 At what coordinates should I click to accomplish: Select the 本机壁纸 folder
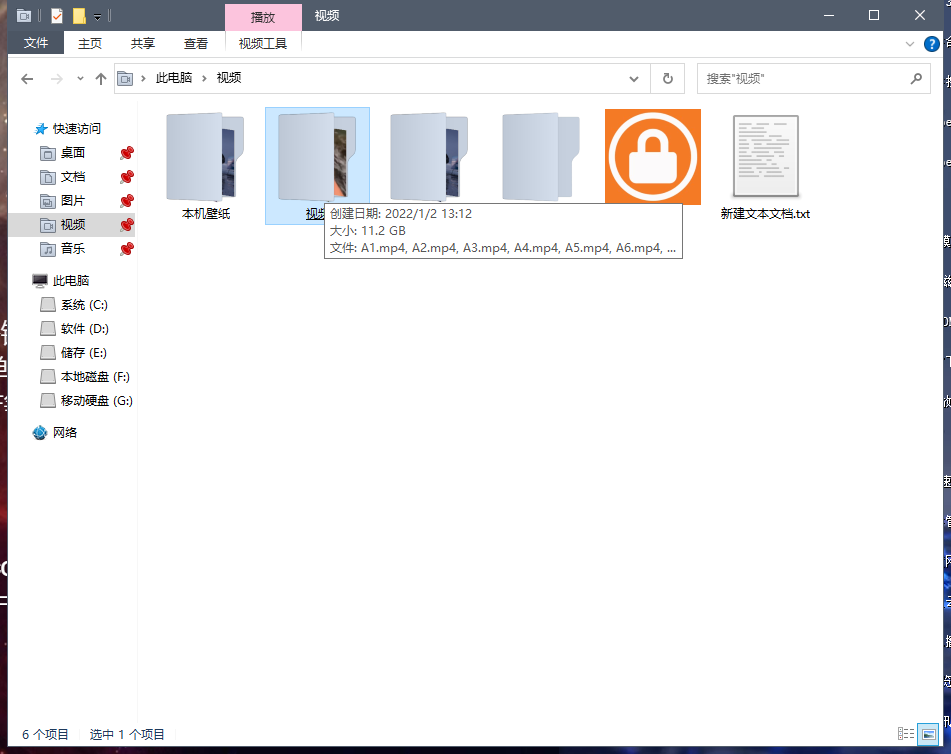(206, 165)
